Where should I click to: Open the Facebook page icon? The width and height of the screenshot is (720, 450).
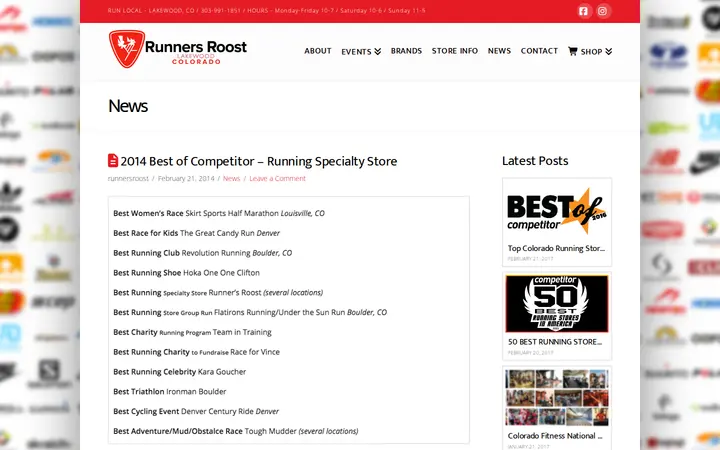pos(583,11)
